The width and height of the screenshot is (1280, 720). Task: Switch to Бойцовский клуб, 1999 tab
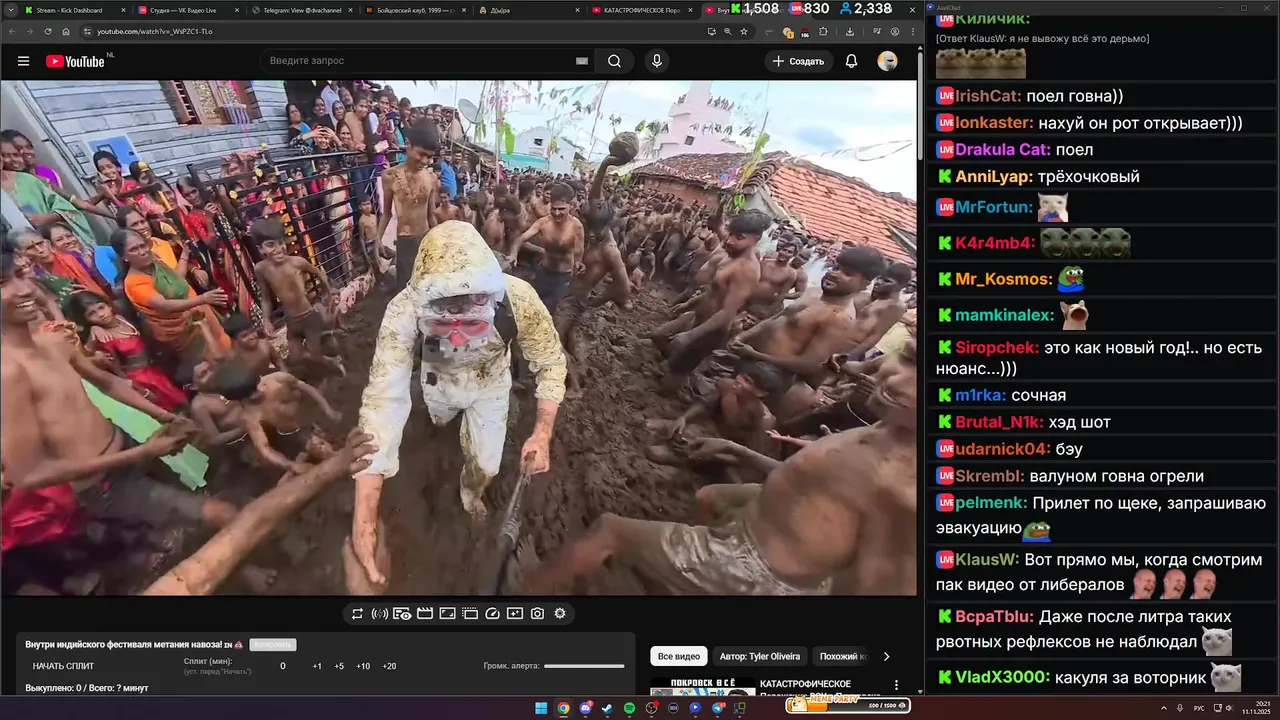(x=414, y=10)
